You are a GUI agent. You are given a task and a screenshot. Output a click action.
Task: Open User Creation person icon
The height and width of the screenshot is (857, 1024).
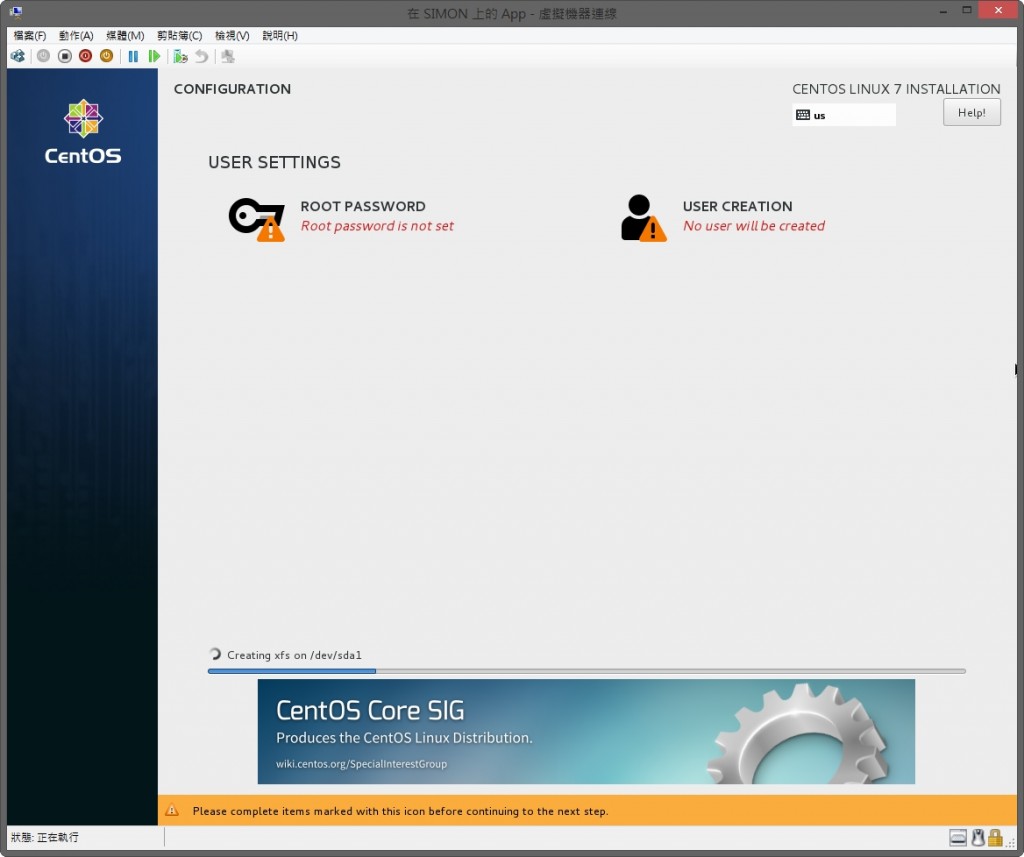[x=643, y=218]
